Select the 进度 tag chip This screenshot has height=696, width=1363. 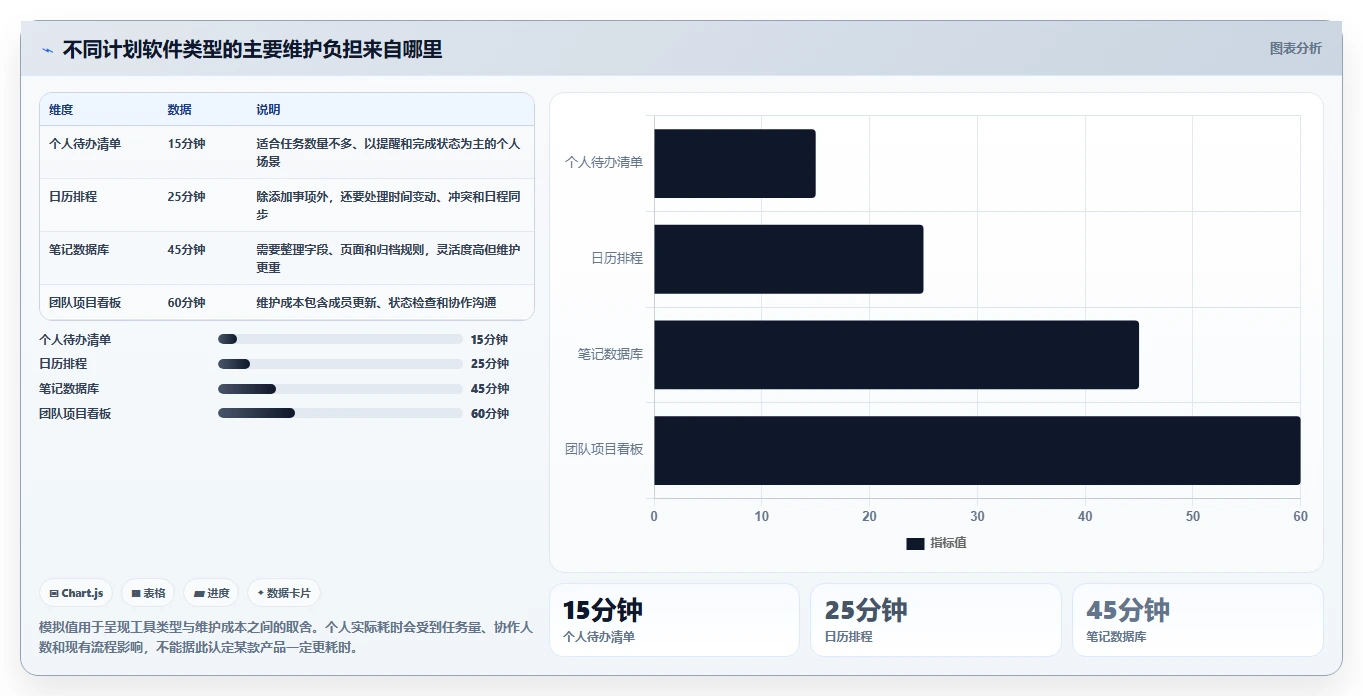point(211,593)
